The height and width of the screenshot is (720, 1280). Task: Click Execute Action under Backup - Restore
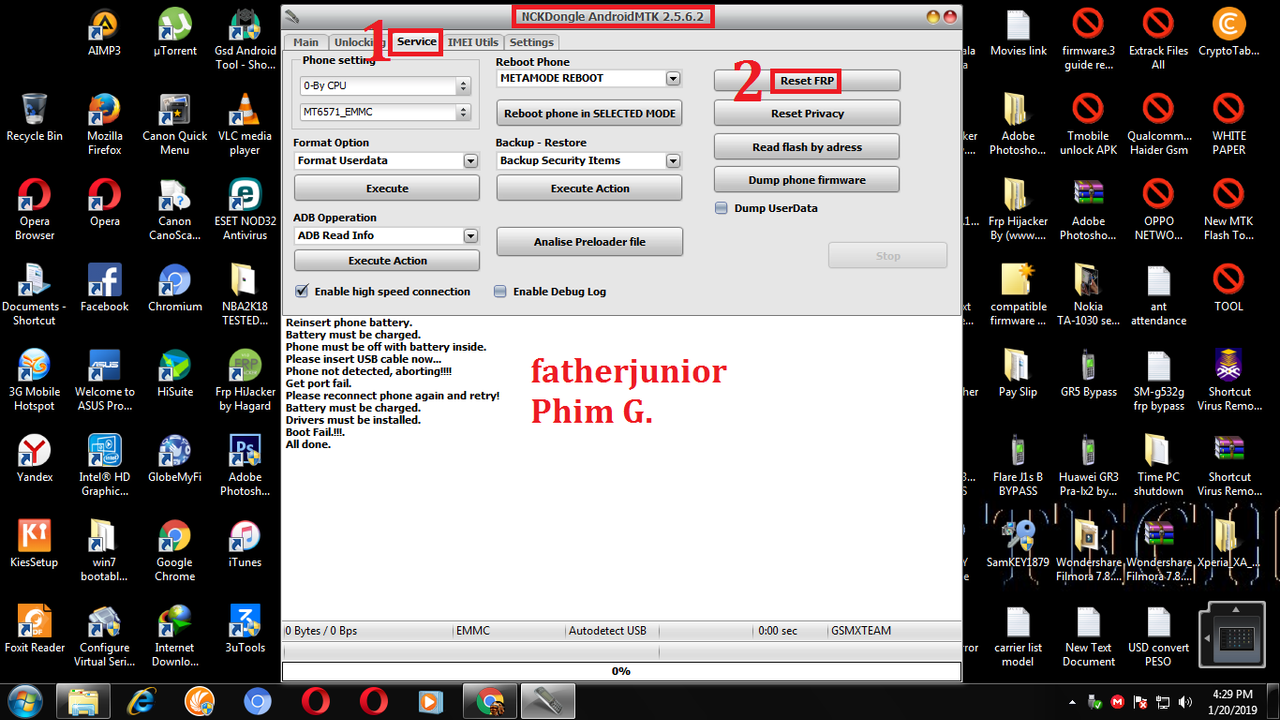pos(589,188)
